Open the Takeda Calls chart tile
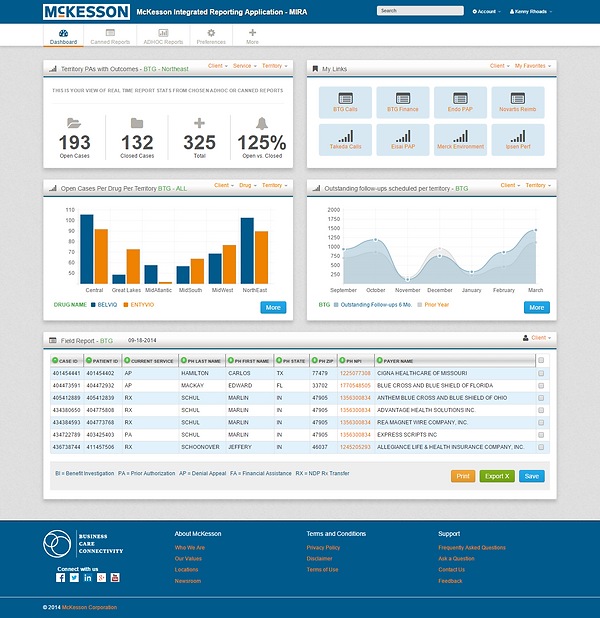The image size is (600, 618). pos(345,140)
